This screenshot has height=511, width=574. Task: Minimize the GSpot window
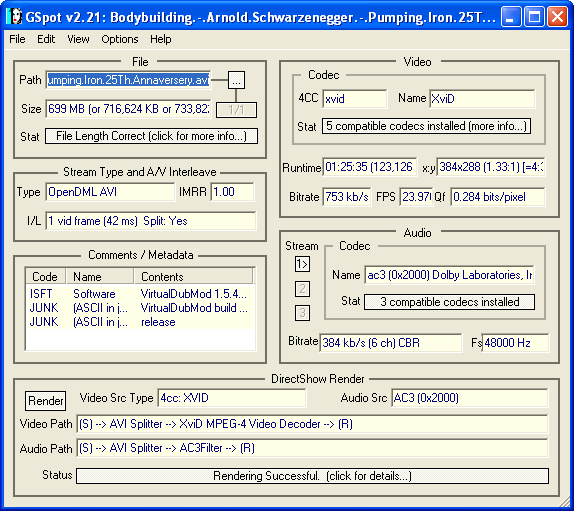(x=511, y=16)
